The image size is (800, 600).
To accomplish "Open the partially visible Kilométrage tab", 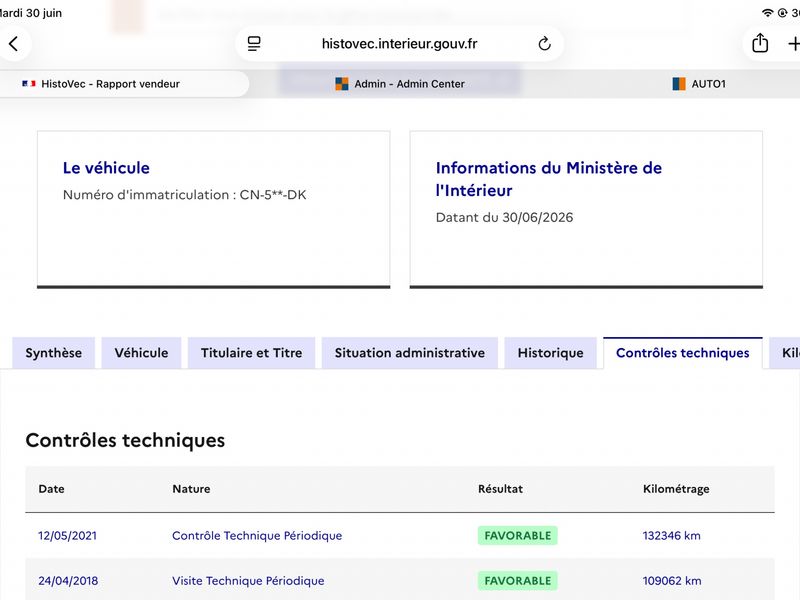I will click(x=786, y=353).
